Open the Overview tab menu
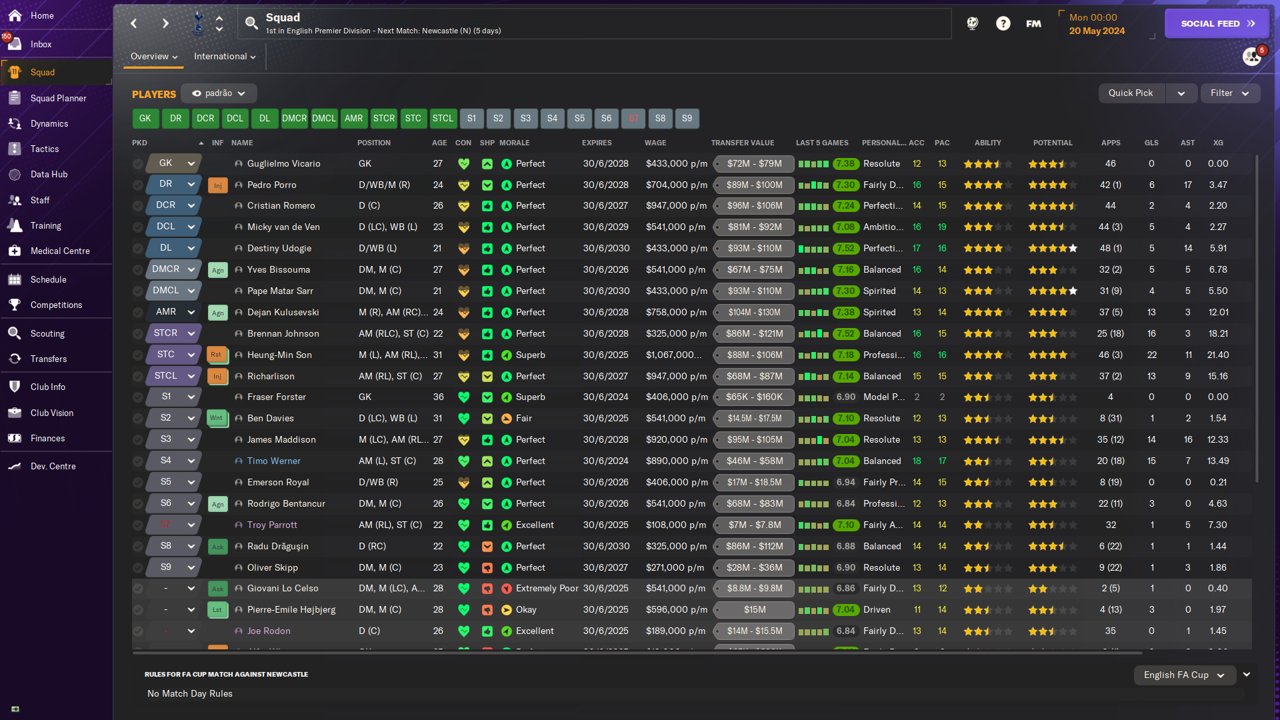Viewport: 1280px width, 720px height. tap(154, 57)
